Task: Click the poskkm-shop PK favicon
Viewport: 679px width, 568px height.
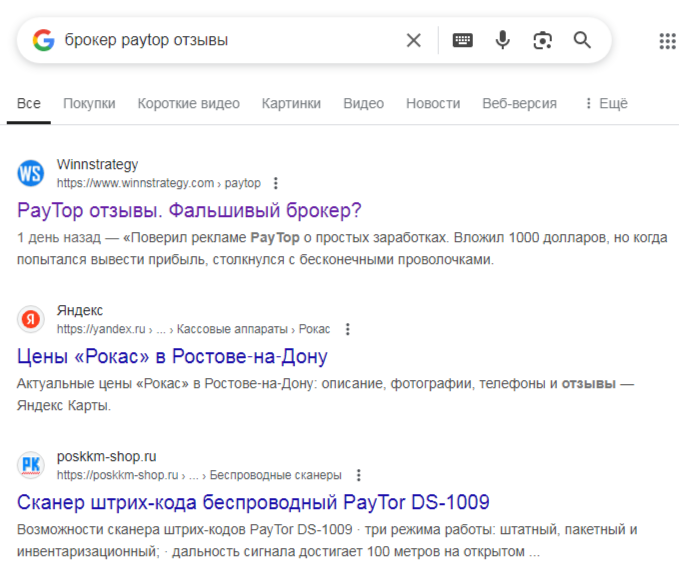Action: coord(31,465)
